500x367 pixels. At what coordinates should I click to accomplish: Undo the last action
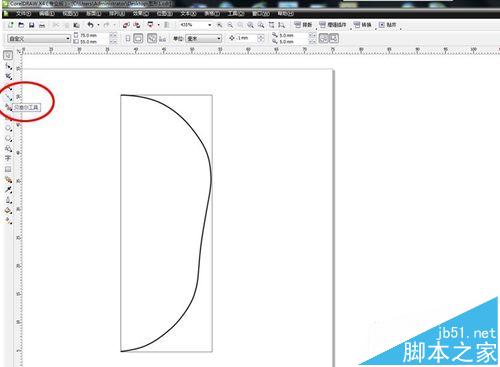click(x=90, y=25)
